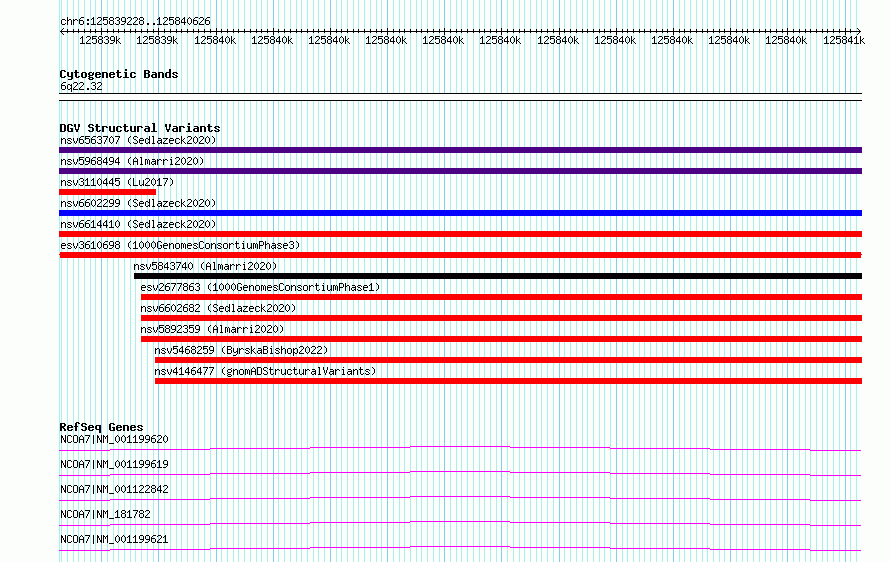890x562 pixels.
Task: Click the Cytogenetic Bands track title
Action: click(x=119, y=74)
